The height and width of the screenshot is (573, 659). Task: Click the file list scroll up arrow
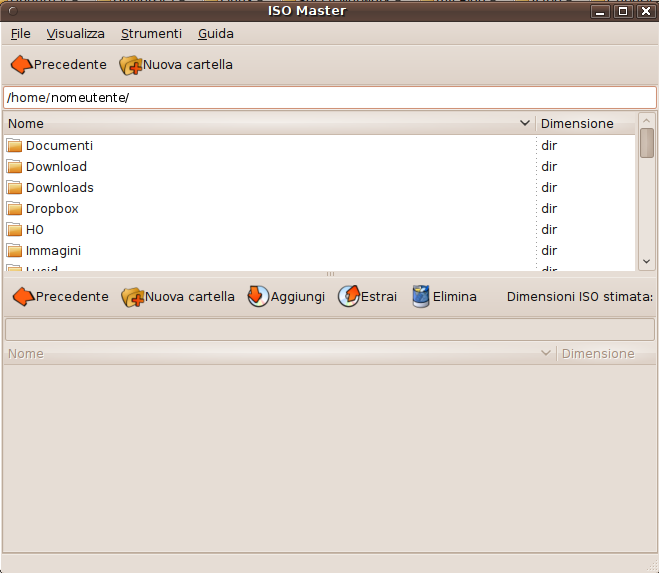647,120
